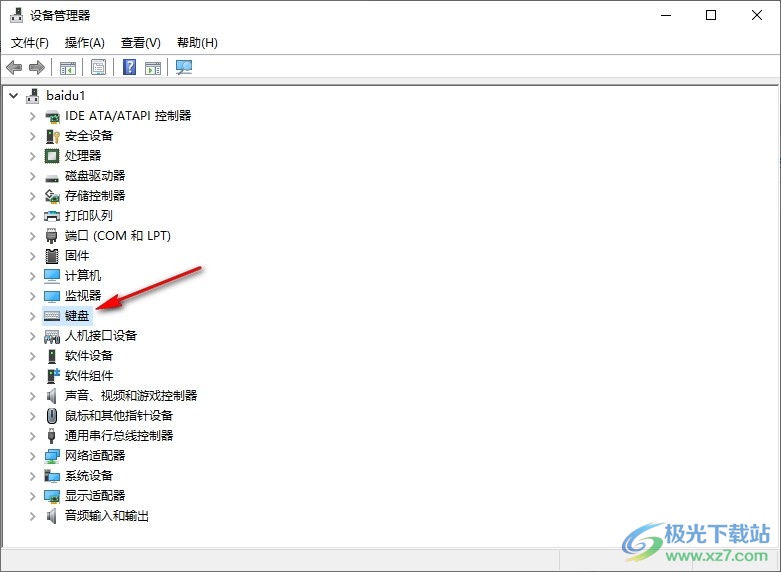Screen dimensions: 781x572
Task: Expand the 网络适配器 category
Action: (x=32, y=456)
